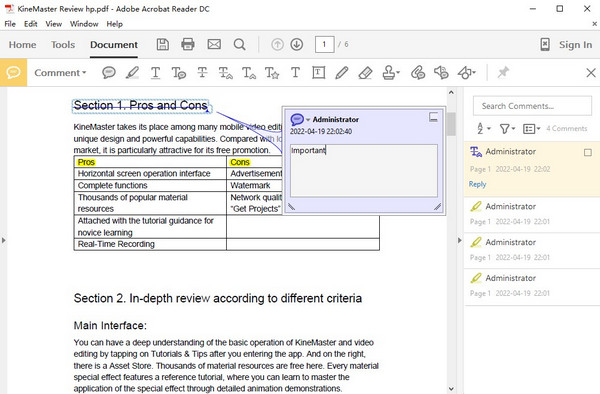Open the sort comments dropdown
This screenshot has width=600, height=394.
pos(484,129)
